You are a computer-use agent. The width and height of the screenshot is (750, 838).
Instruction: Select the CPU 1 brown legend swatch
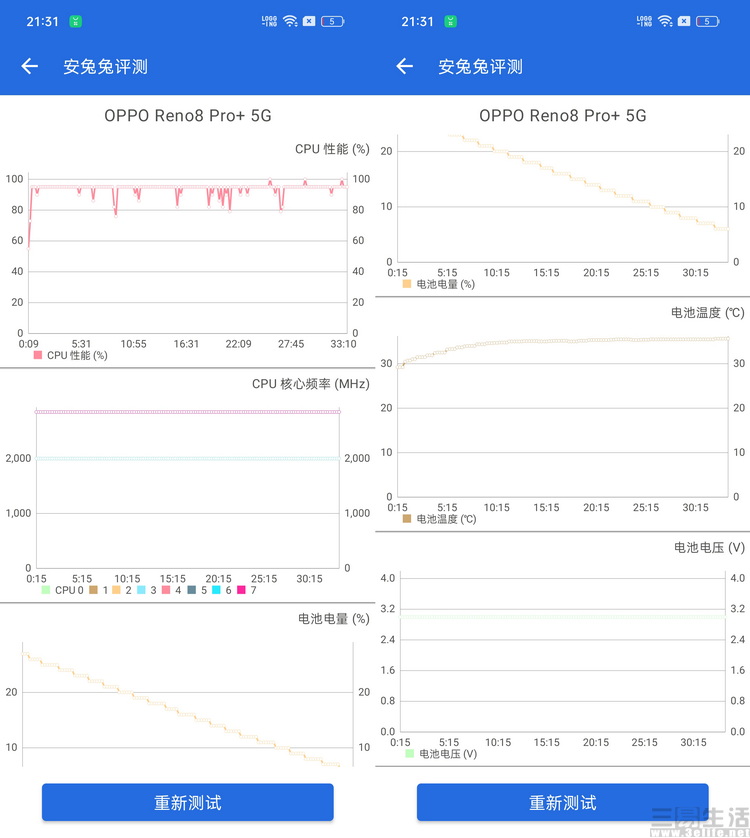tap(94, 590)
